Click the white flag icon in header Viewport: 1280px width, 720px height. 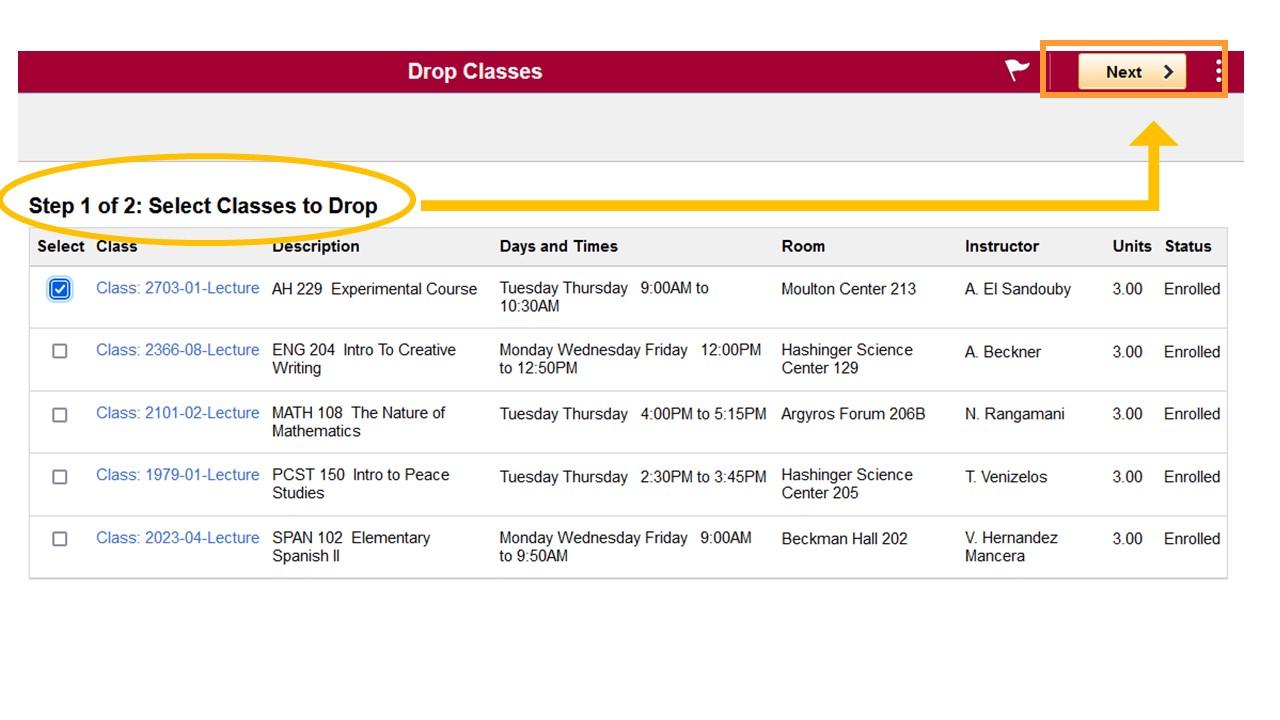(x=1017, y=70)
